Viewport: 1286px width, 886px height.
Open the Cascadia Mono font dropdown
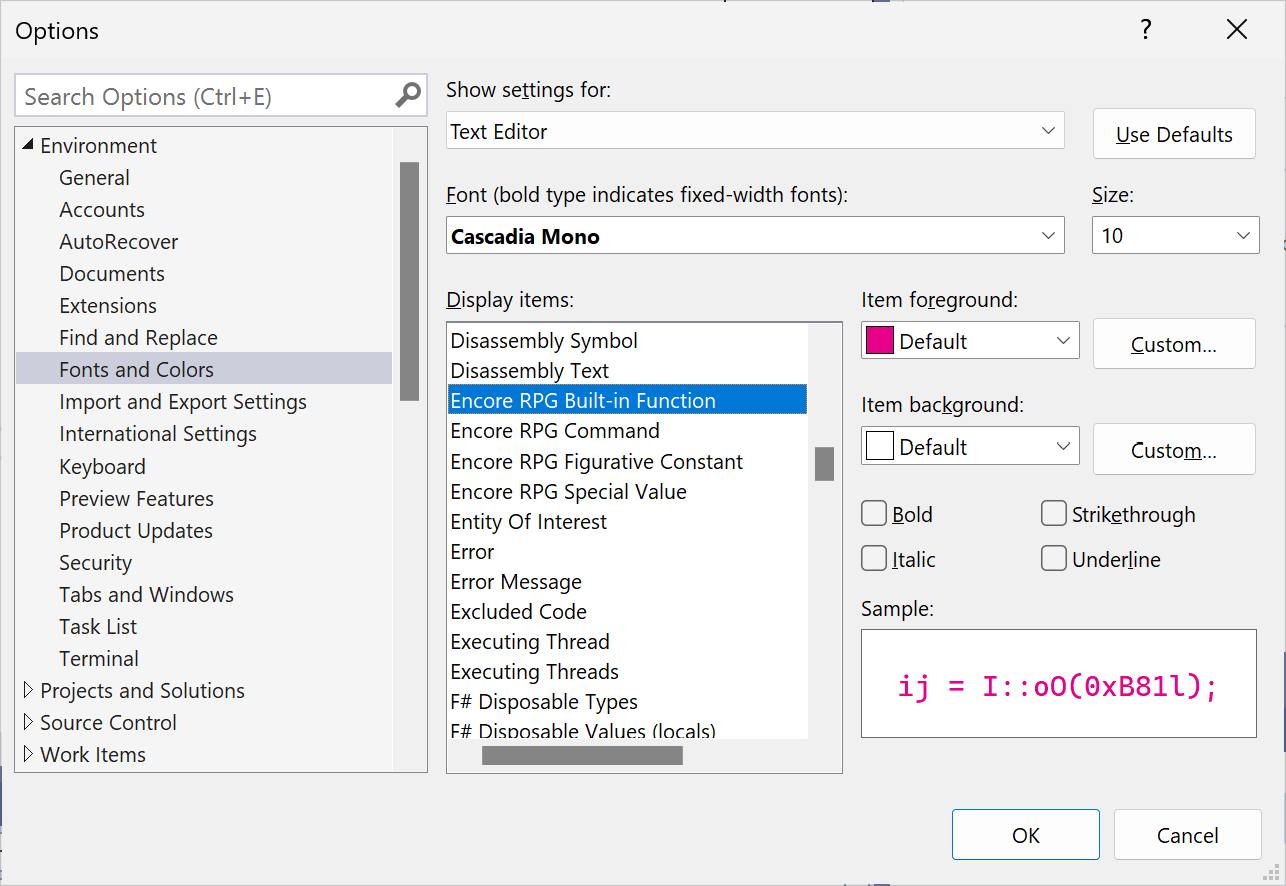[755, 236]
